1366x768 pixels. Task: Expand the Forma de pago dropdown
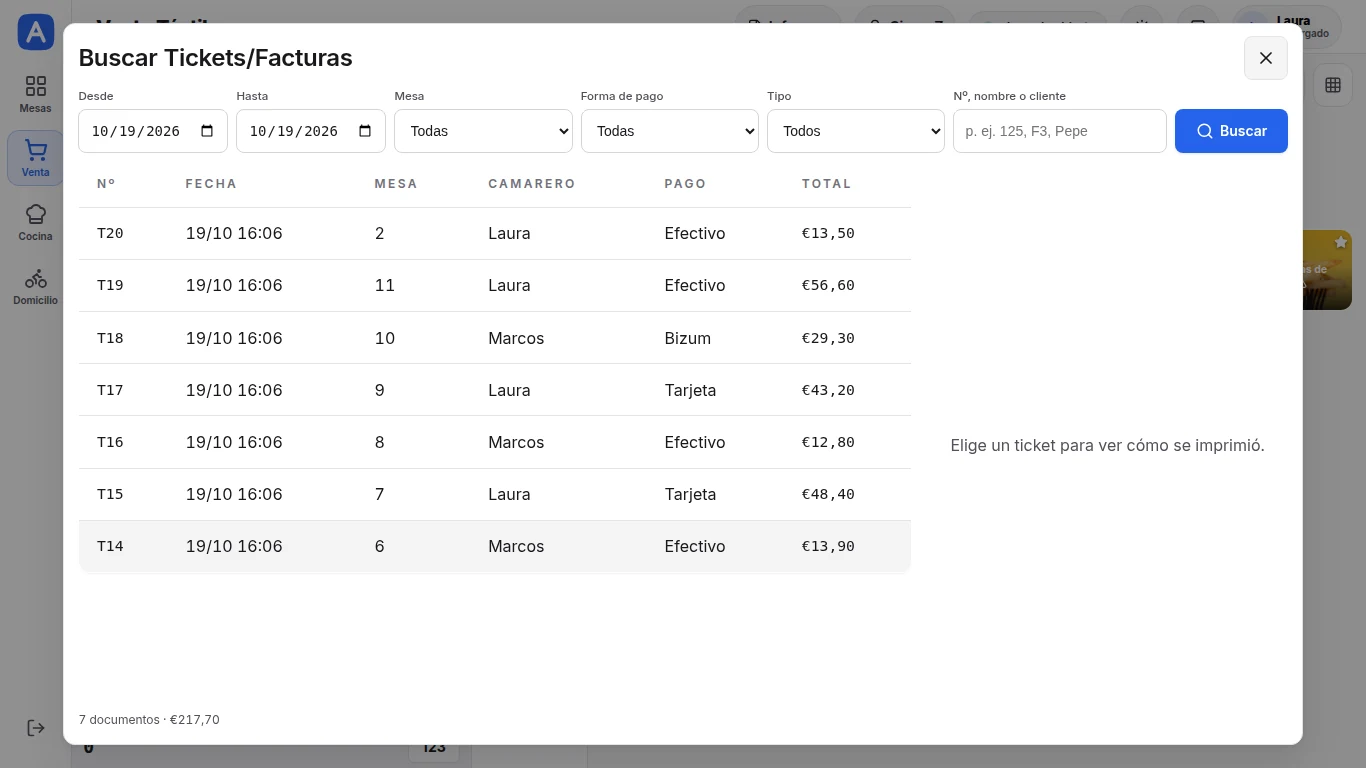[x=670, y=131]
